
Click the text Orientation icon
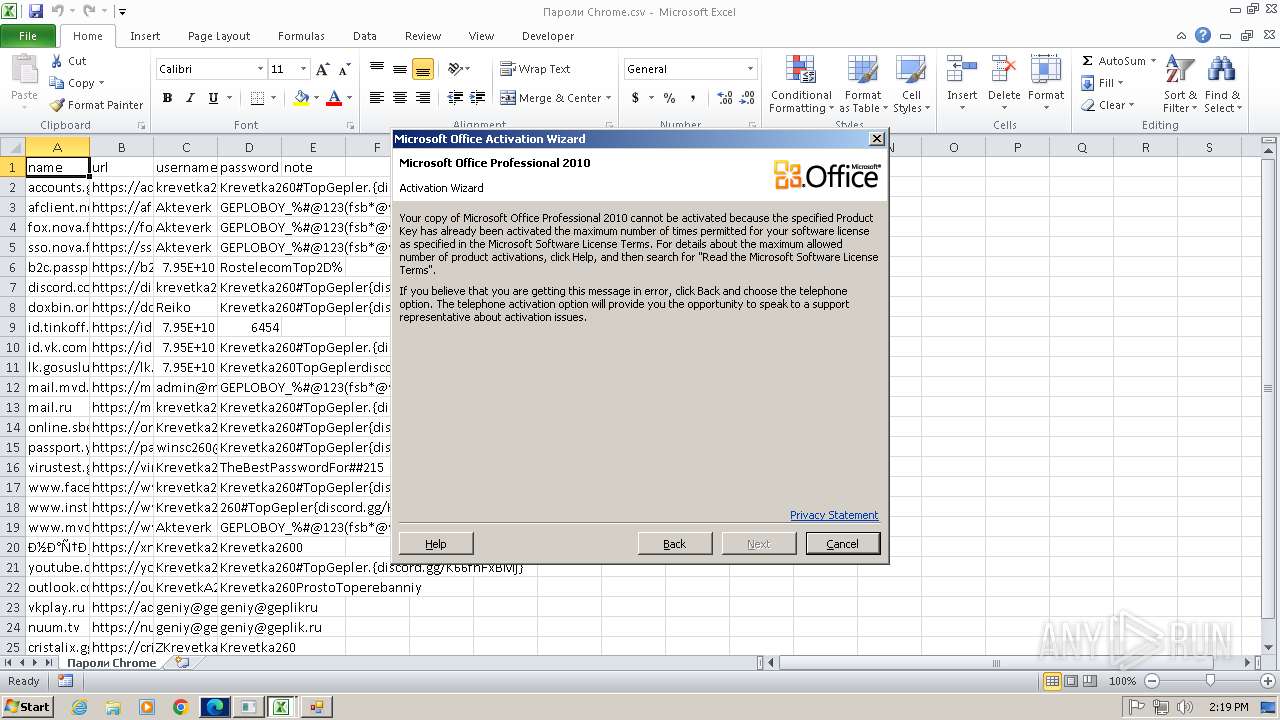tap(456, 69)
